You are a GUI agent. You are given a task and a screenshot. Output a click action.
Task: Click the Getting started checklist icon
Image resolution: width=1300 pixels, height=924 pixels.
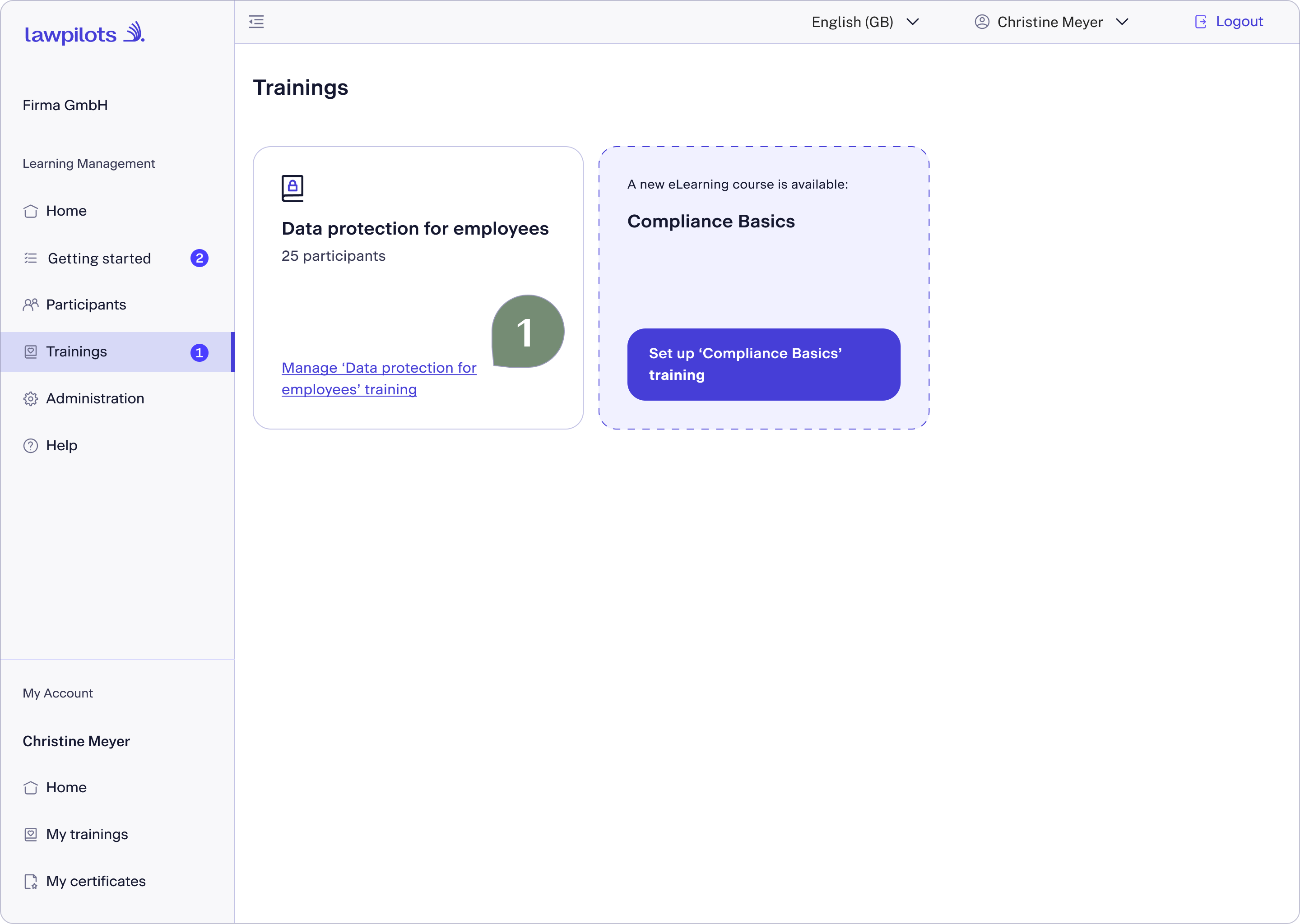[x=31, y=259]
